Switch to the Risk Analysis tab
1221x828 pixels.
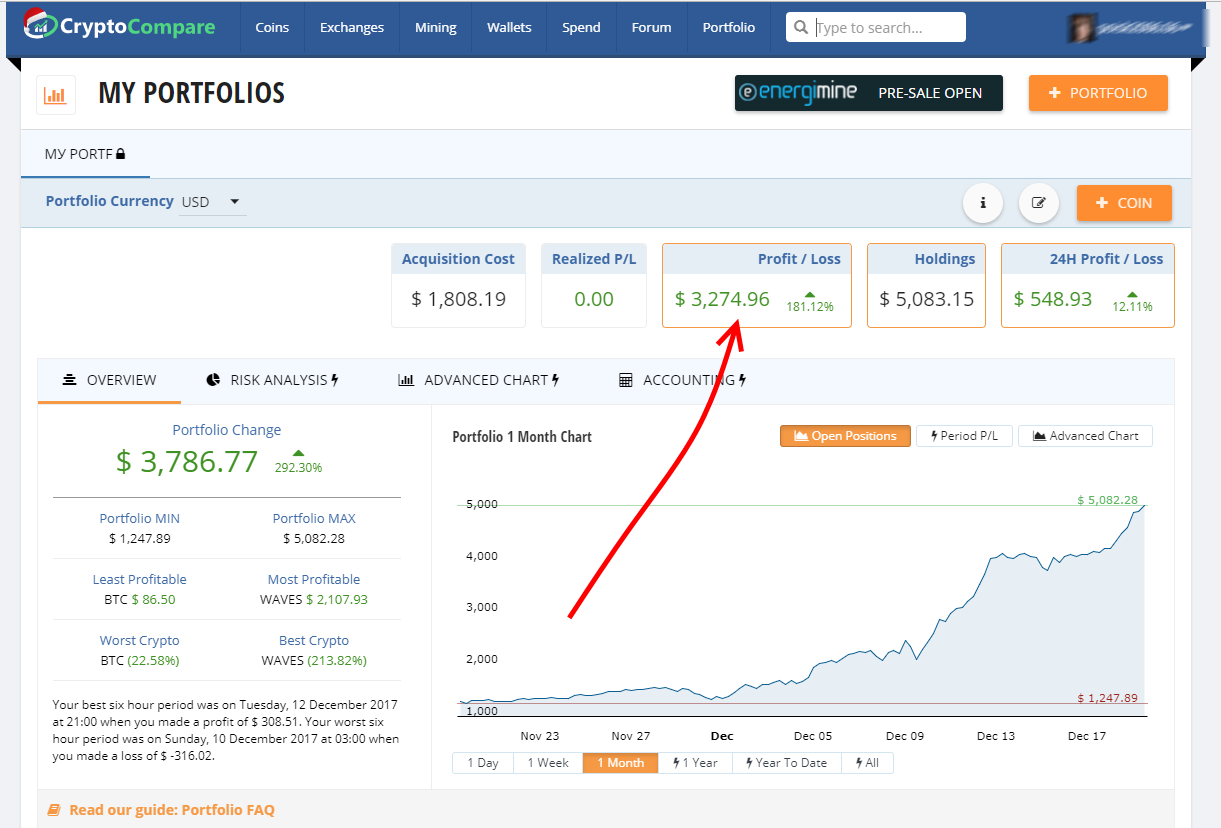pos(272,380)
